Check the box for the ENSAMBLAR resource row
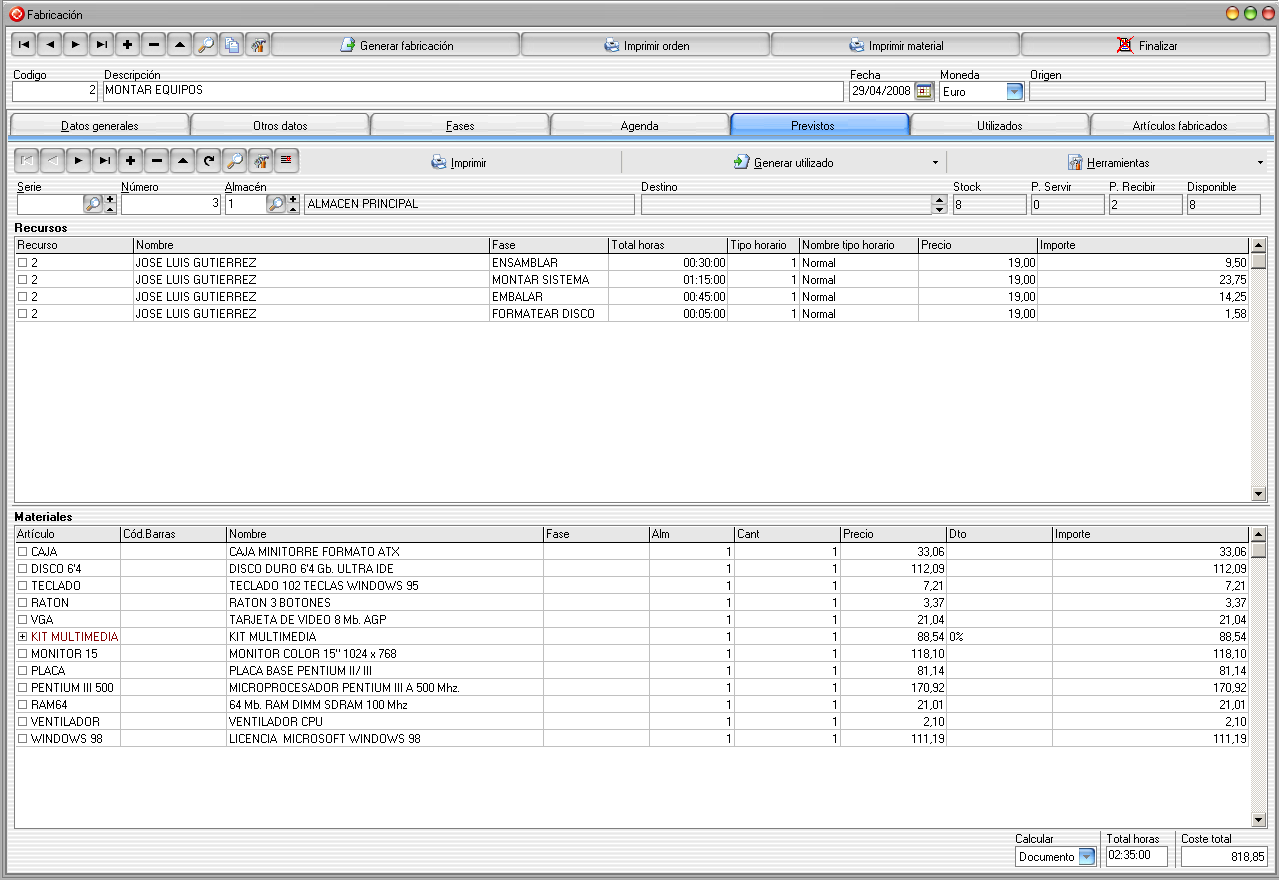Screen dimensions: 1279x880 pos(22,263)
